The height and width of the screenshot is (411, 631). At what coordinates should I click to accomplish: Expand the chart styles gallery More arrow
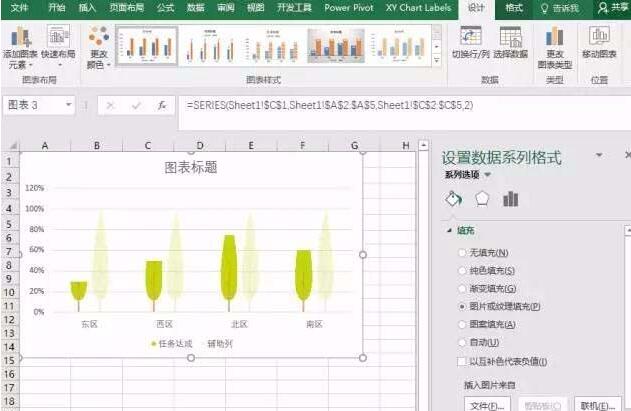click(x=437, y=60)
